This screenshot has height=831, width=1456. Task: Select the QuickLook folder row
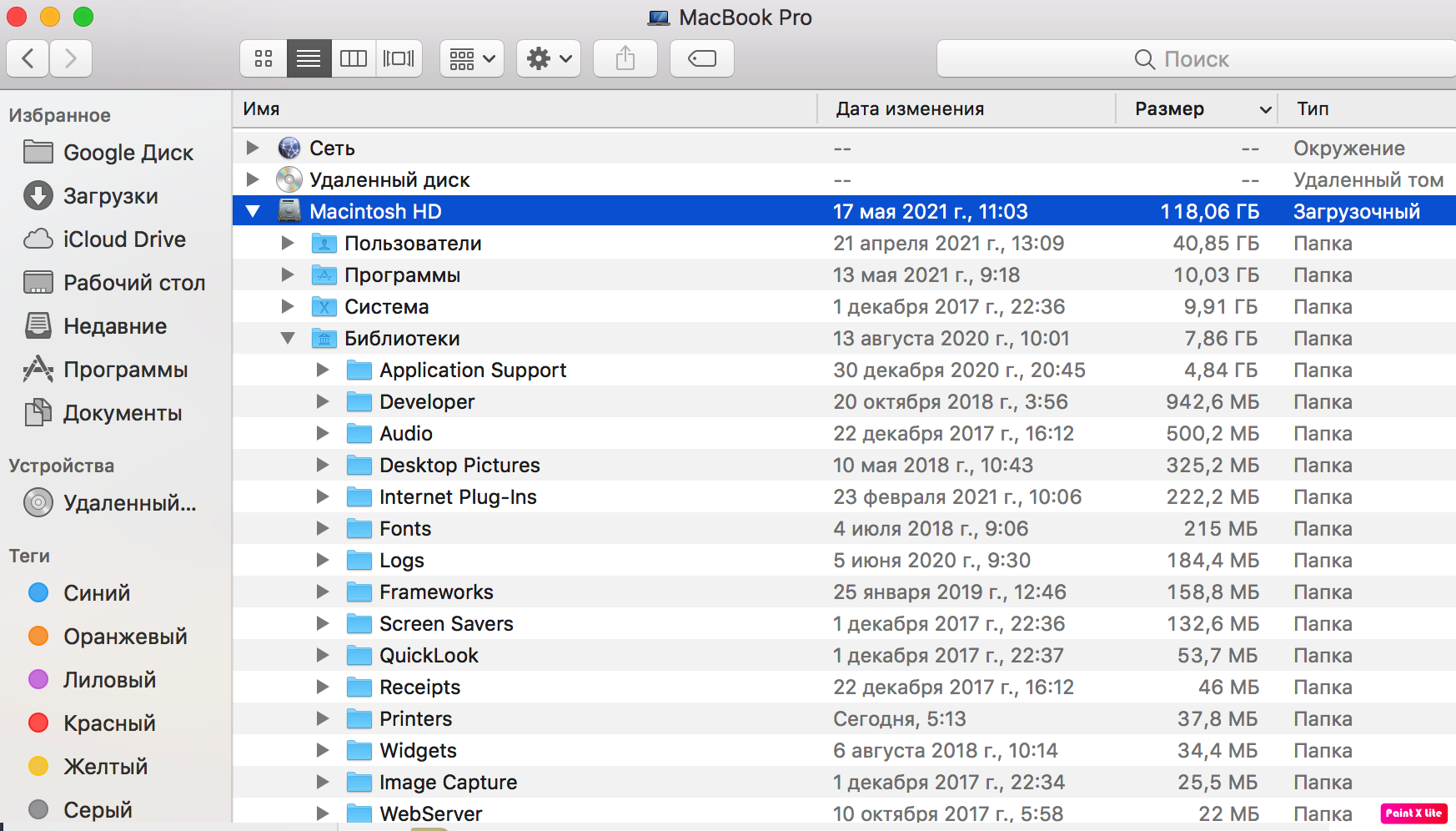point(844,655)
